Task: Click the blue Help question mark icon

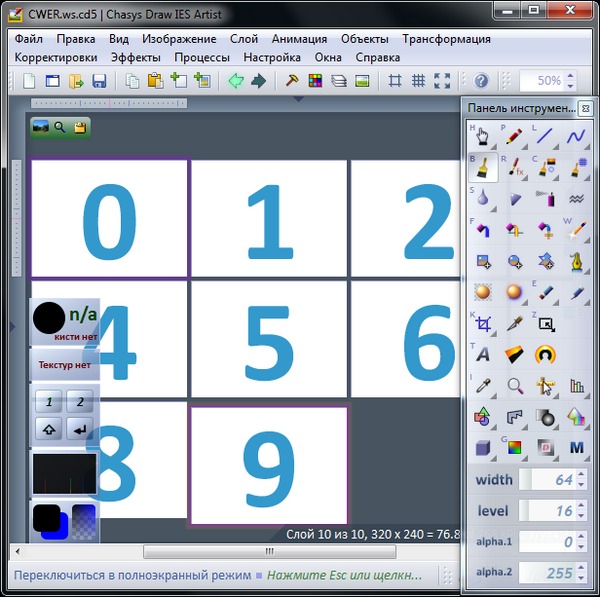Action: pos(481,81)
